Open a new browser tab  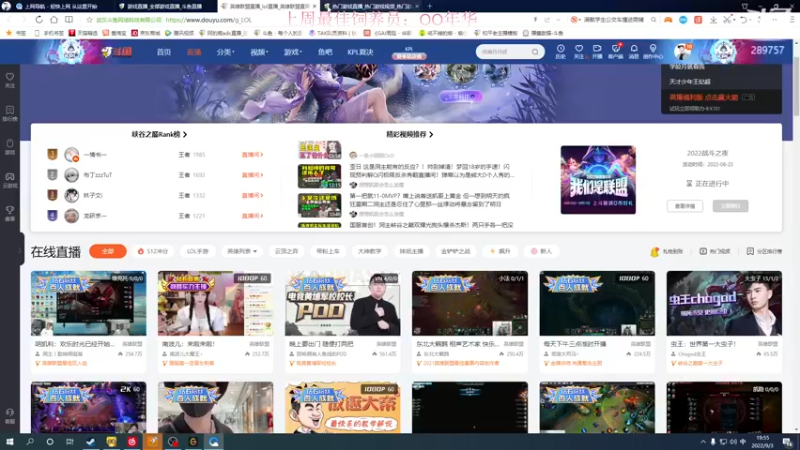[430, 6]
